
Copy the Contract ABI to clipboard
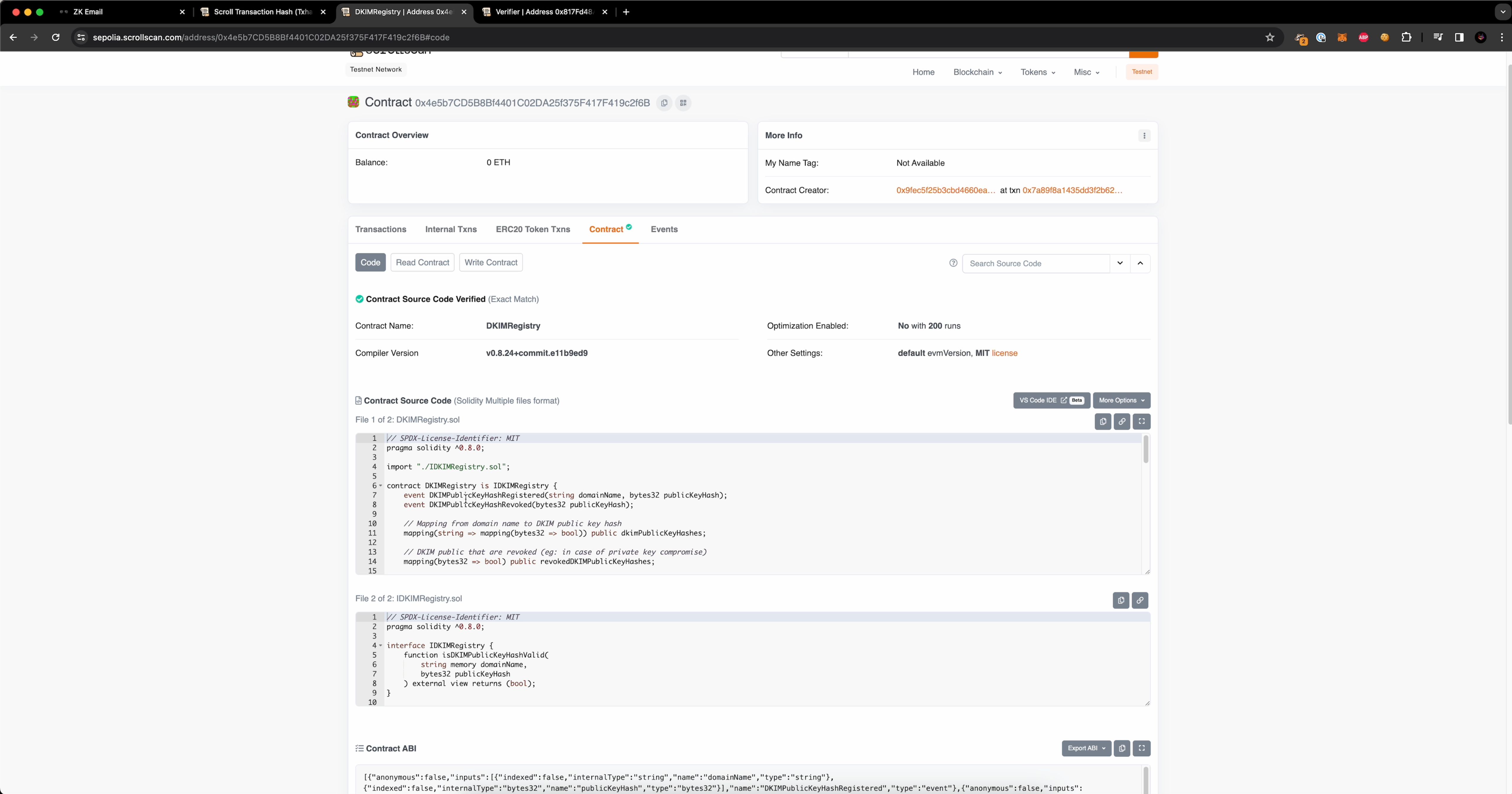[1122, 748]
